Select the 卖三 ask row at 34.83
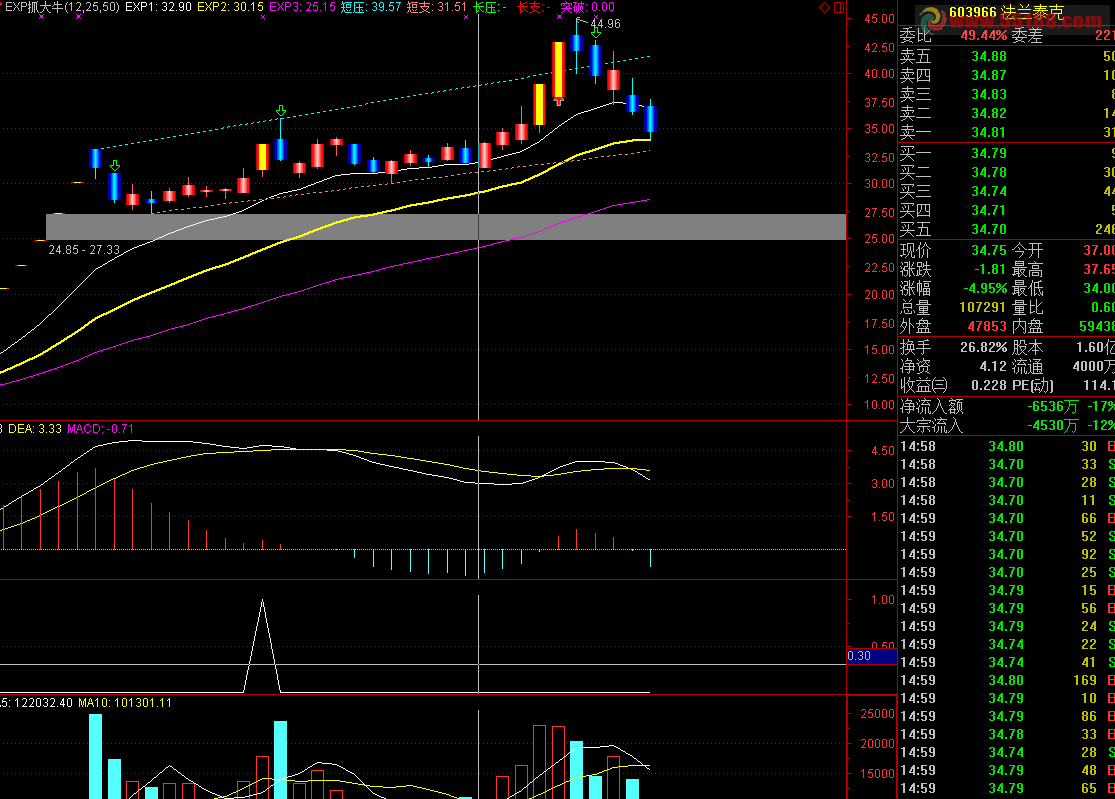Viewport: 1115px width, 799px height. point(1007,95)
